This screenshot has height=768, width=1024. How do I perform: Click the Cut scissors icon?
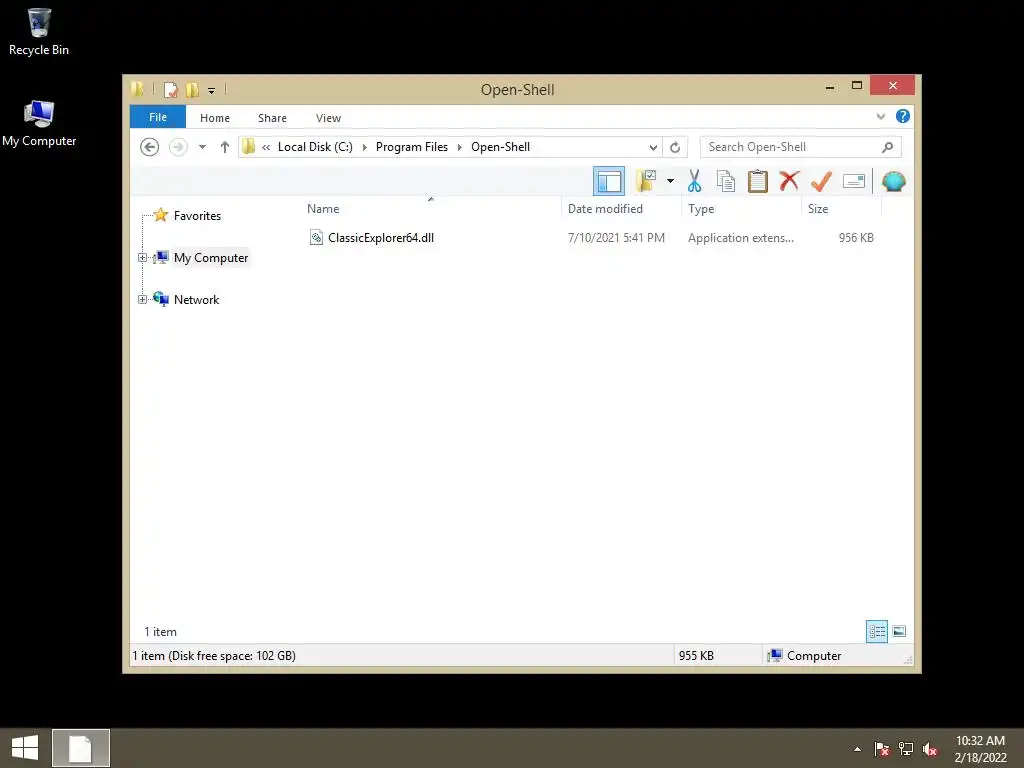tap(694, 181)
